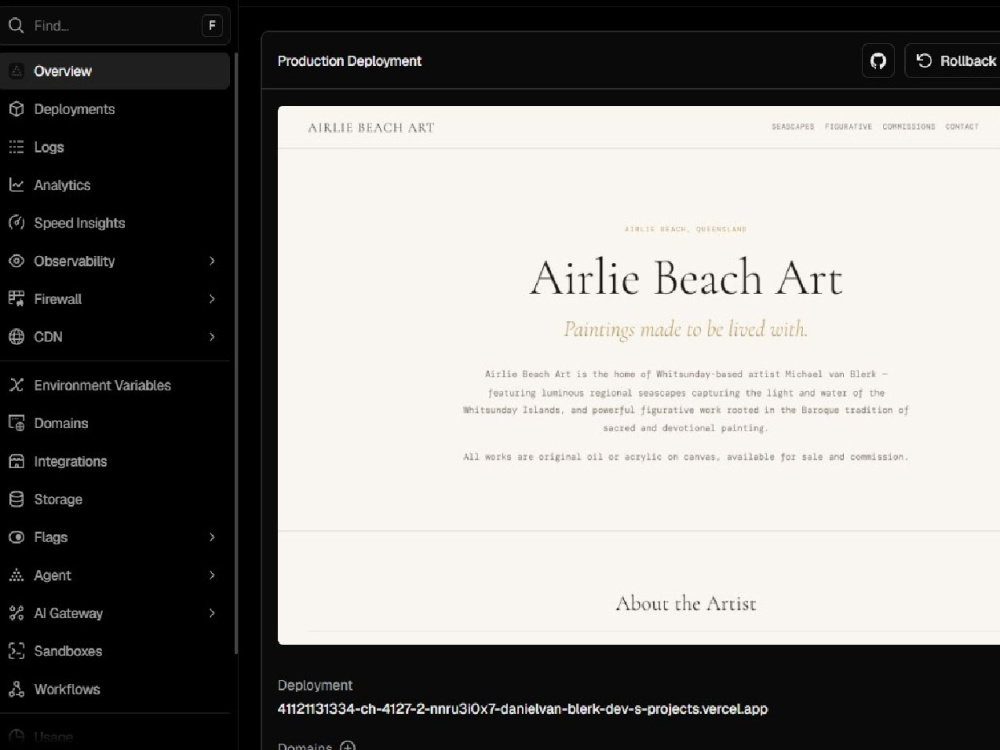Screen dimensions: 1000x750
Task: Click the CDN globe icon
Action: (x=17, y=337)
